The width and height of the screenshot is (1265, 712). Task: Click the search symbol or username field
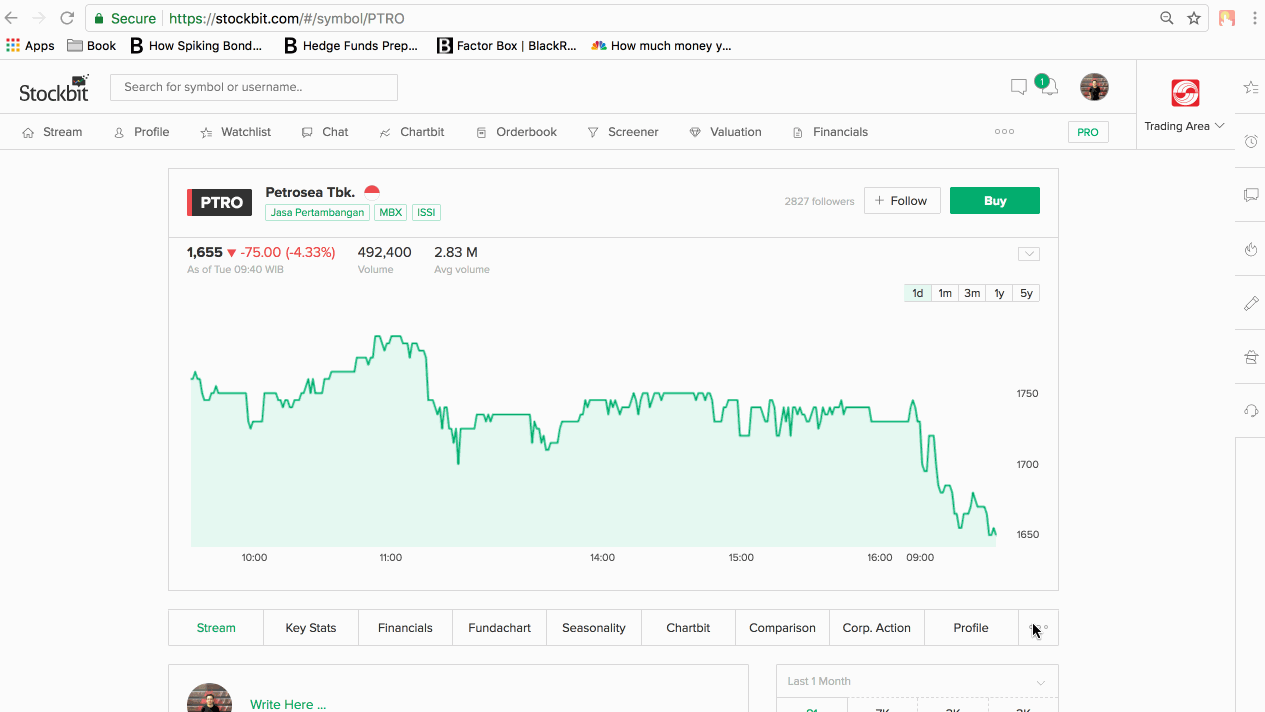pyautogui.click(x=254, y=87)
